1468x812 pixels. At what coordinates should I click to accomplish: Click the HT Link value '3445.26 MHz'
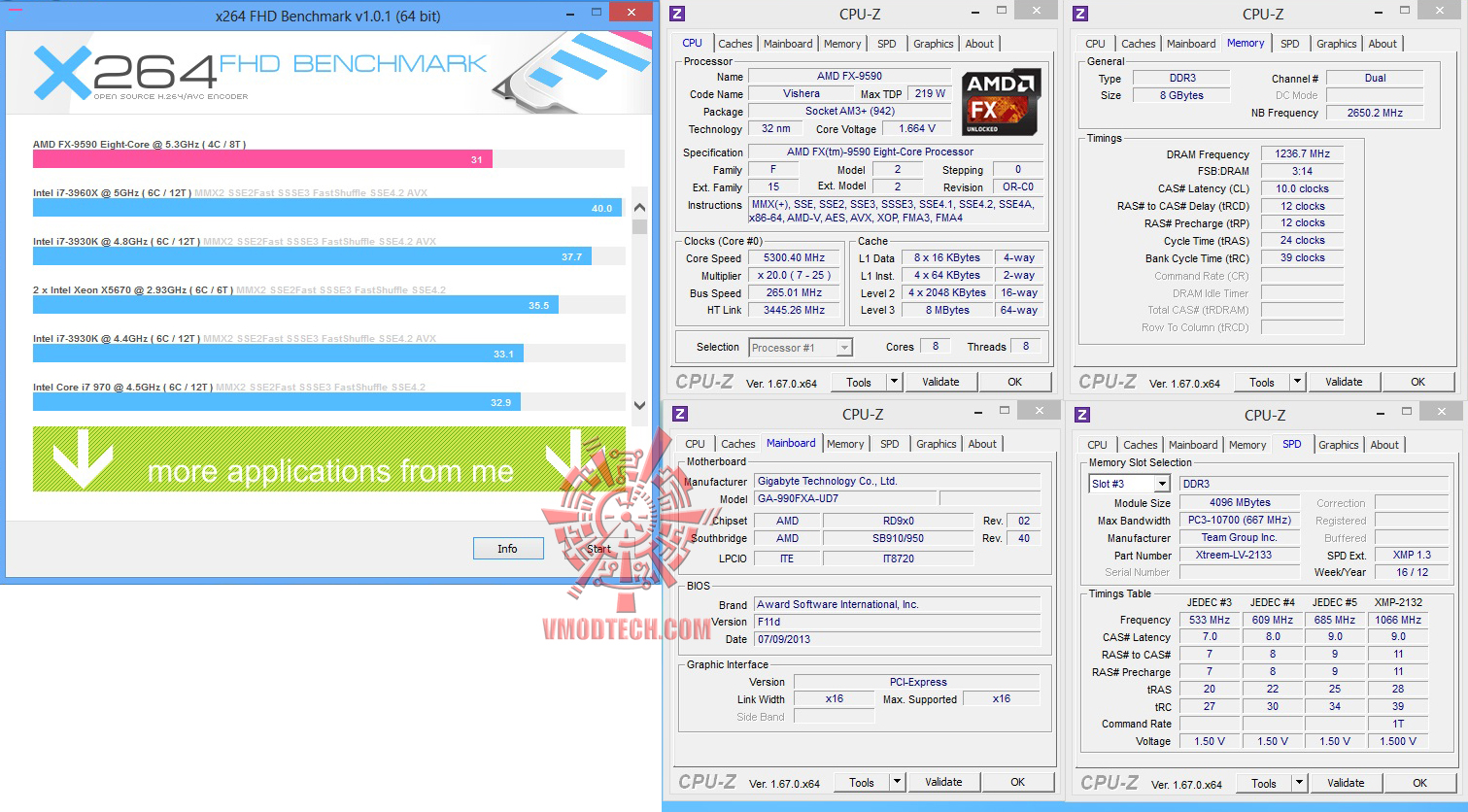794,311
